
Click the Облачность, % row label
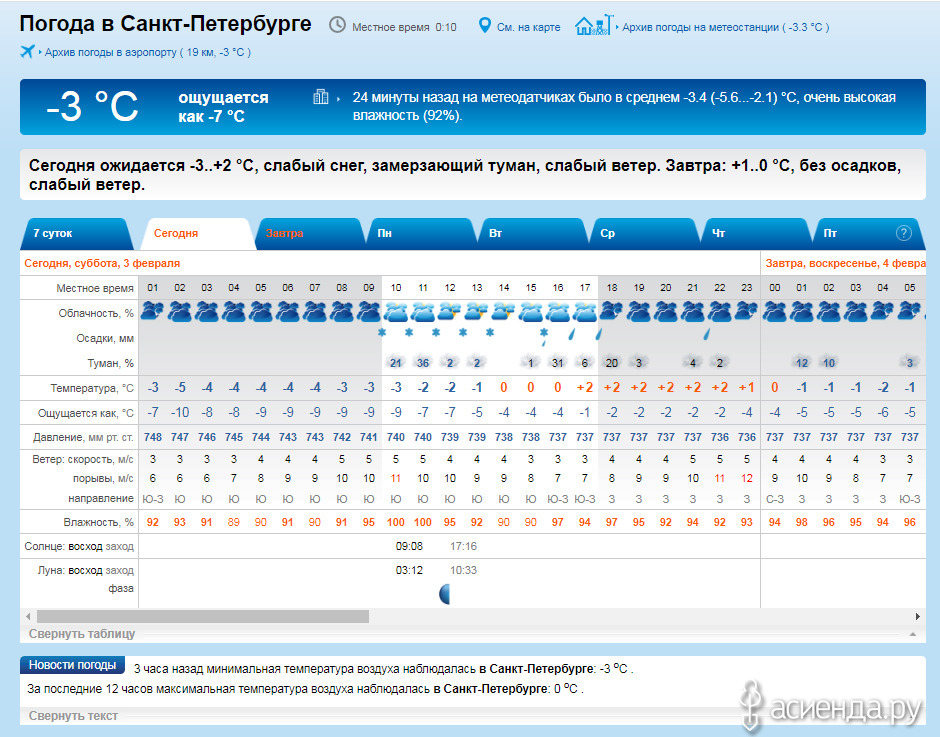tap(96, 313)
